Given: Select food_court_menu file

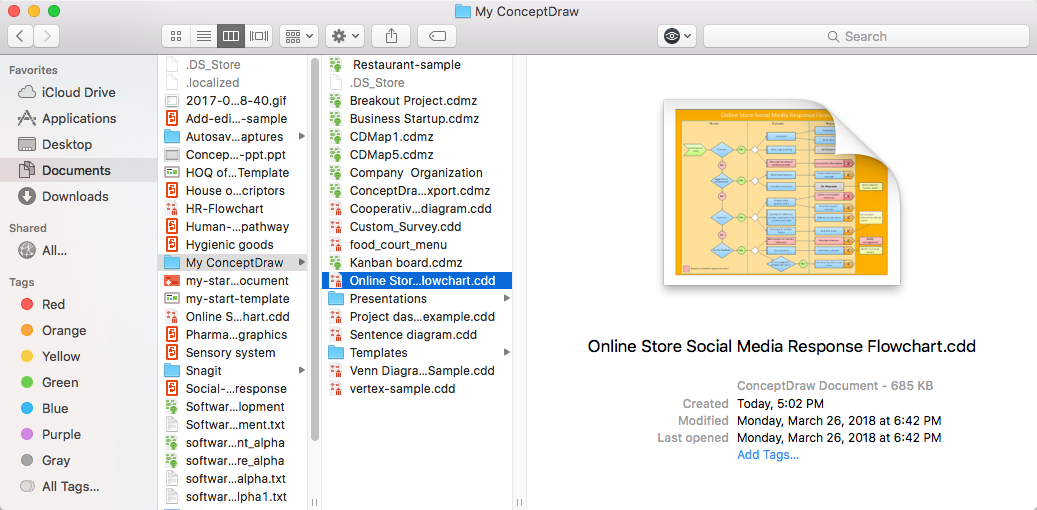Looking at the screenshot, I should (x=417, y=245).
